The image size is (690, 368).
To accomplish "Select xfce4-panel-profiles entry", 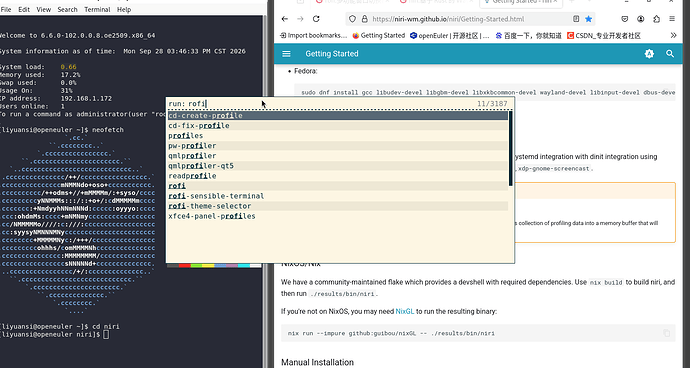I will point(338,216).
